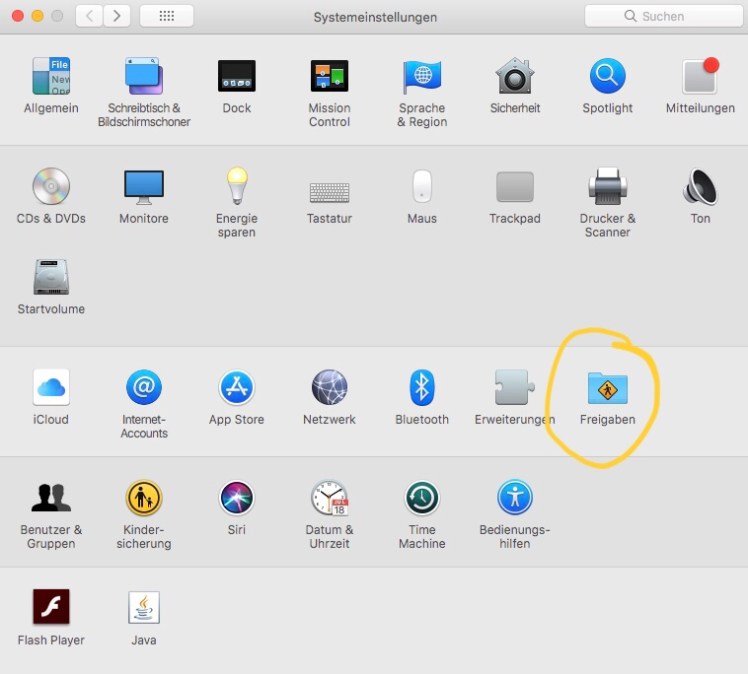Screen dimensions: 748x674
Task: Open the Drucker & Scanner pane
Action: 607,187
